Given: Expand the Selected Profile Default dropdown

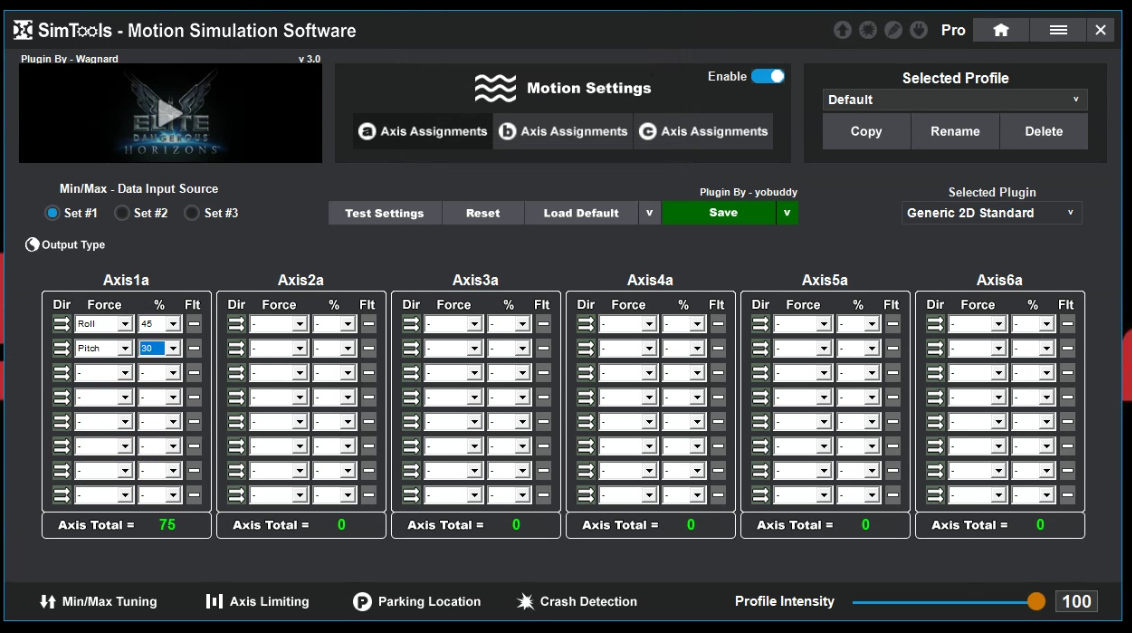Looking at the screenshot, I should coord(954,100).
